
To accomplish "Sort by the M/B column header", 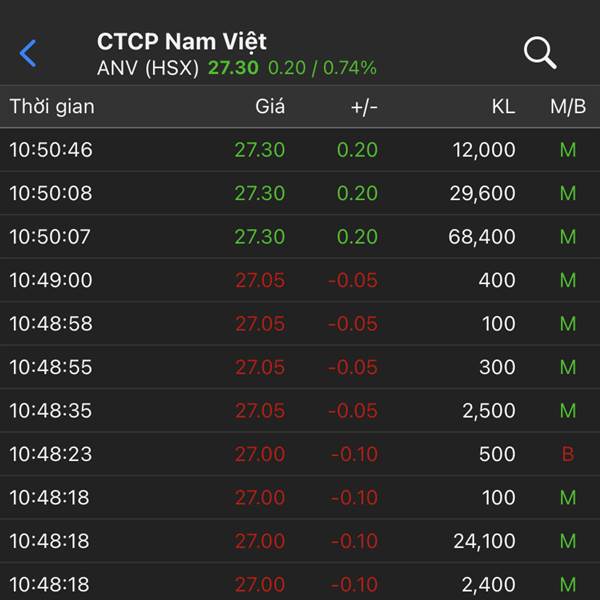I will [568, 106].
